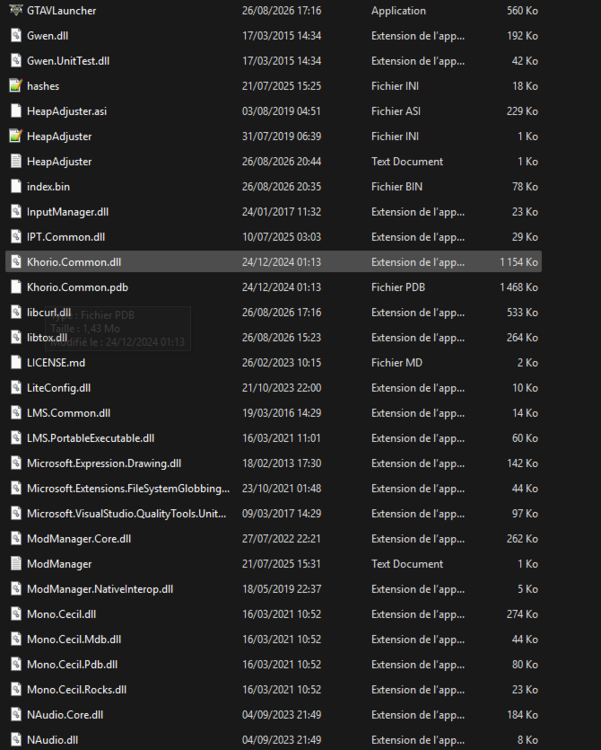Click the InputManager.dll file icon
This screenshot has width=601, height=750.
pyautogui.click(x=16, y=212)
